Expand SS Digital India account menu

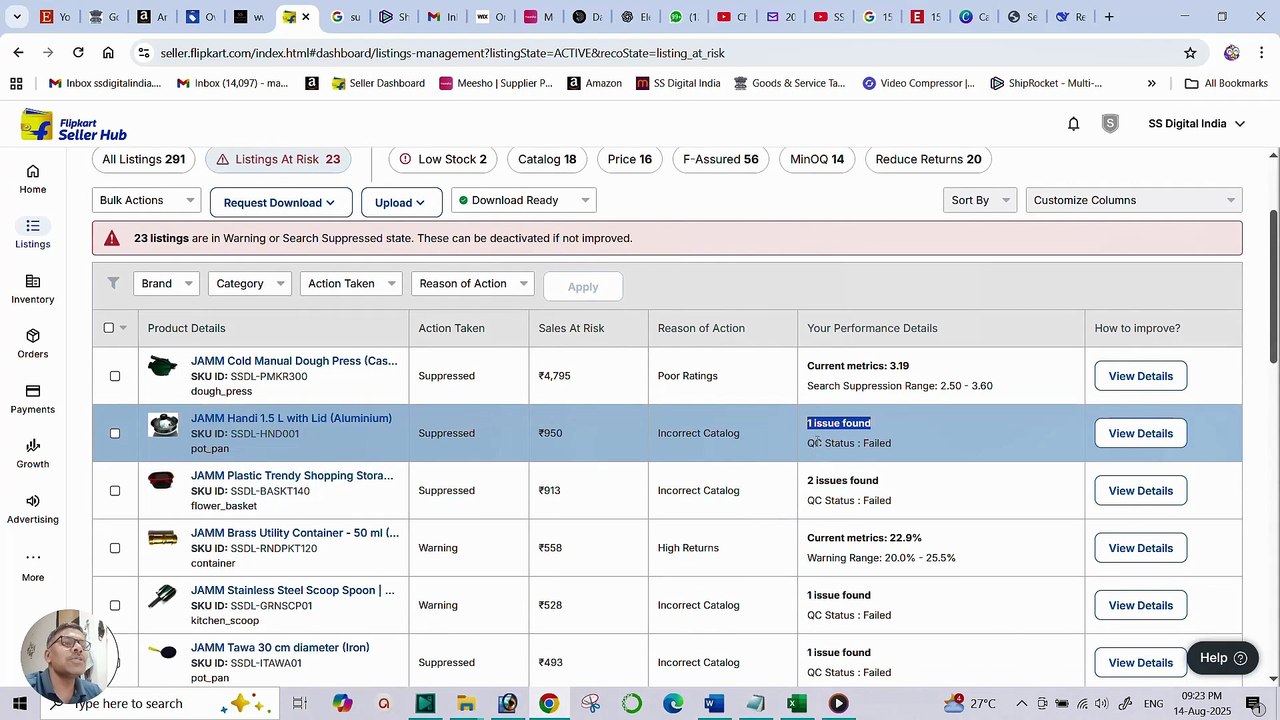(x=1196, y=124)
